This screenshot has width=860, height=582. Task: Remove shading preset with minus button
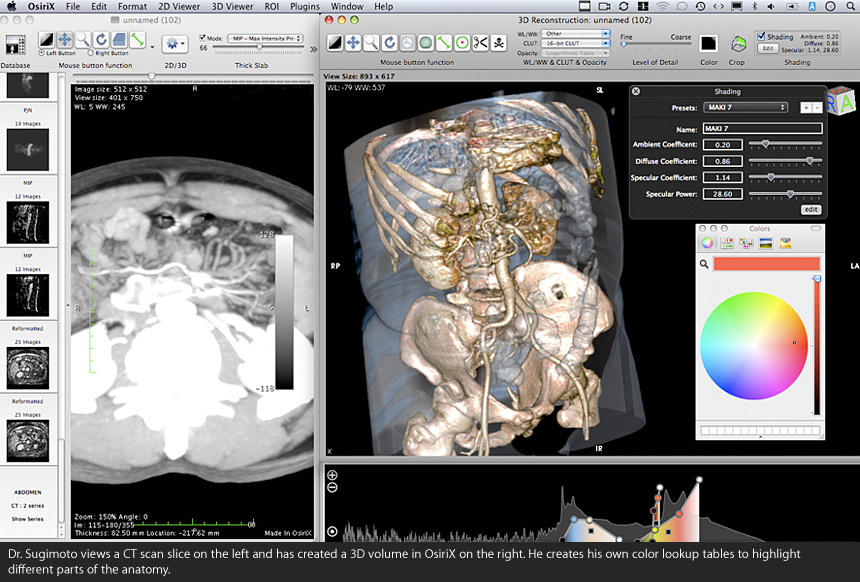pos(817,108)
